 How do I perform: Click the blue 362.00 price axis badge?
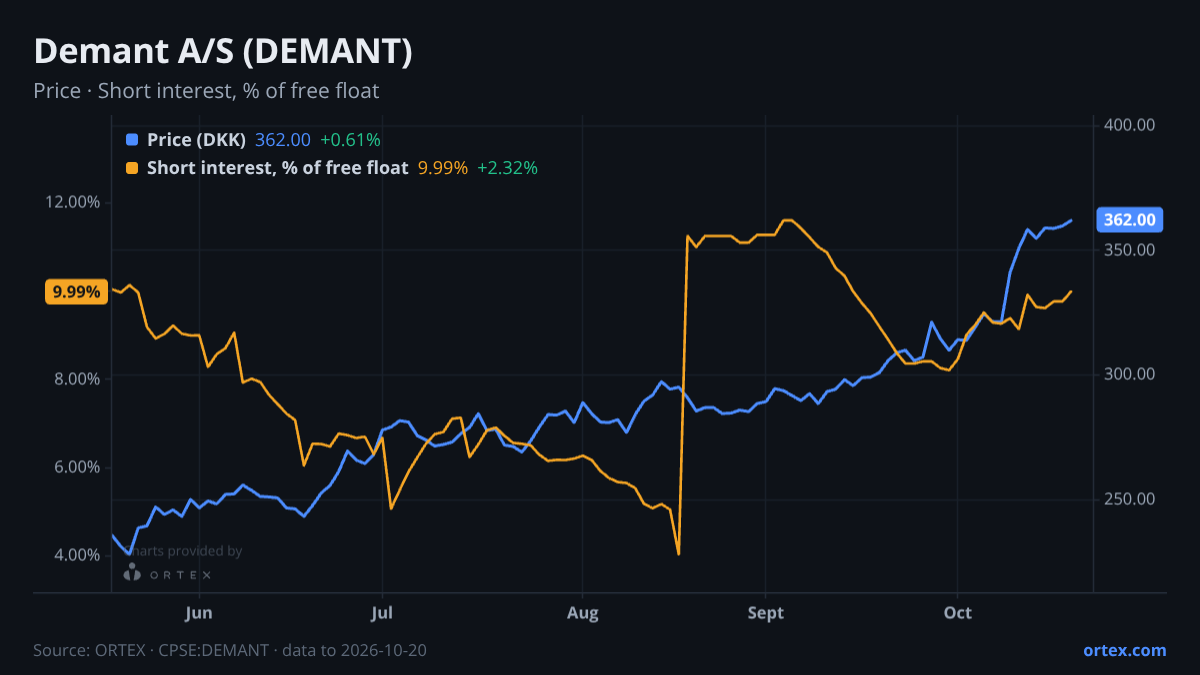pos(1130,220)
